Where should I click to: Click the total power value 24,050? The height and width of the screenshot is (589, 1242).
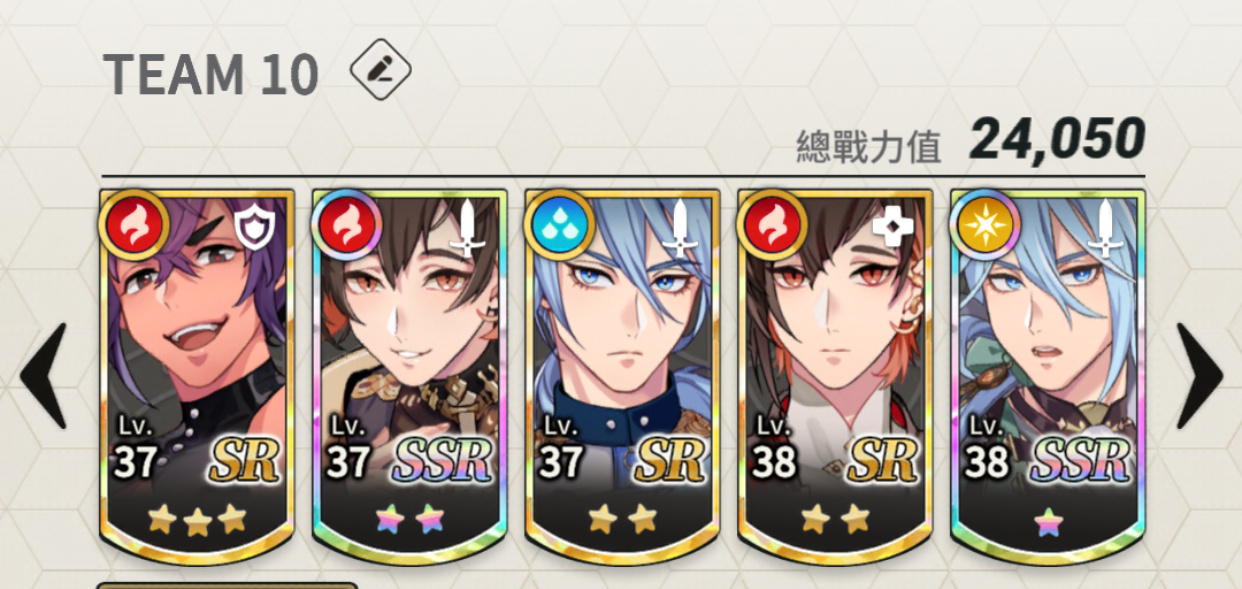(x=1057, y=139)
